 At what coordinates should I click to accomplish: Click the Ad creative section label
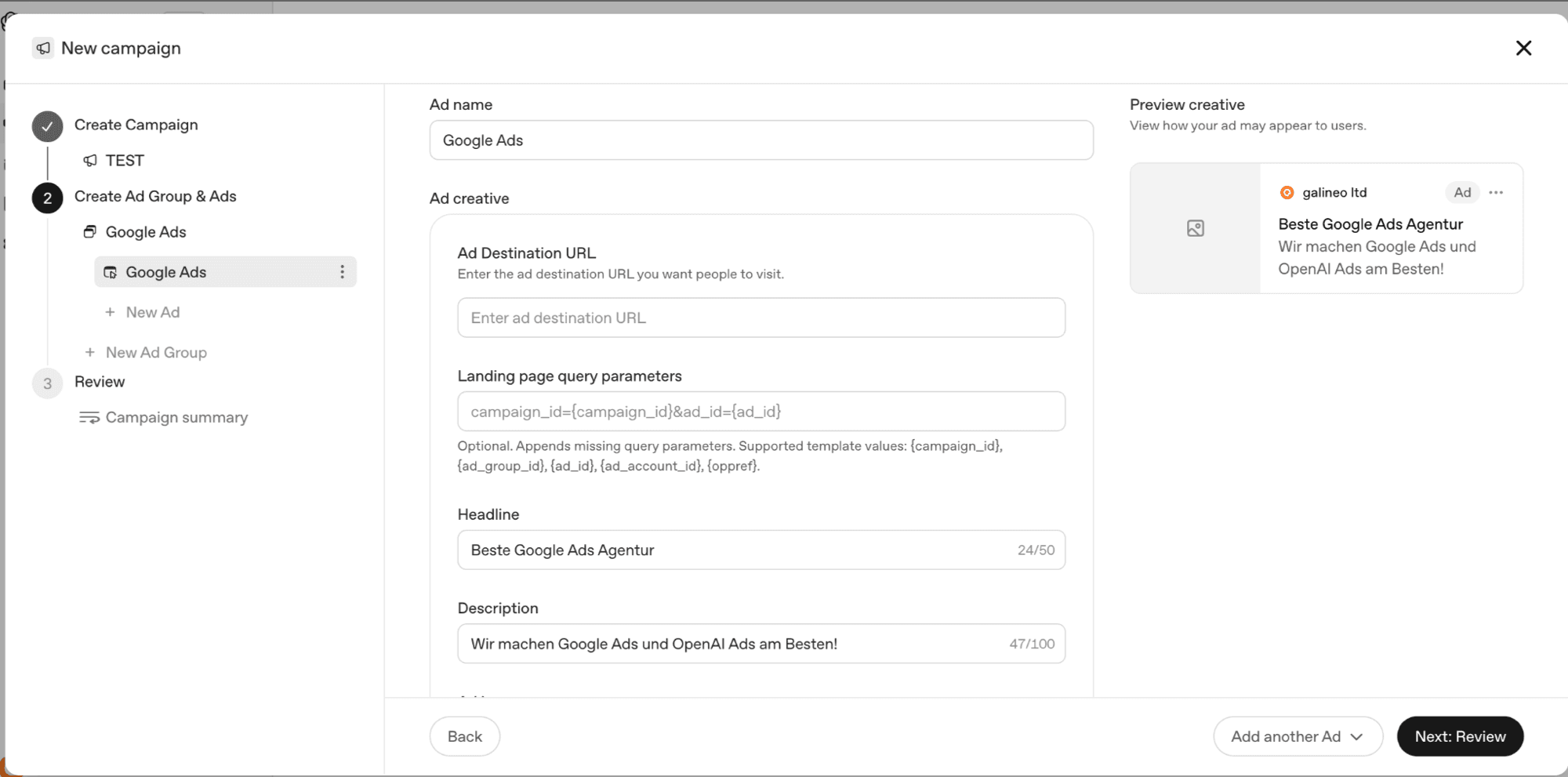coord(469,198)
